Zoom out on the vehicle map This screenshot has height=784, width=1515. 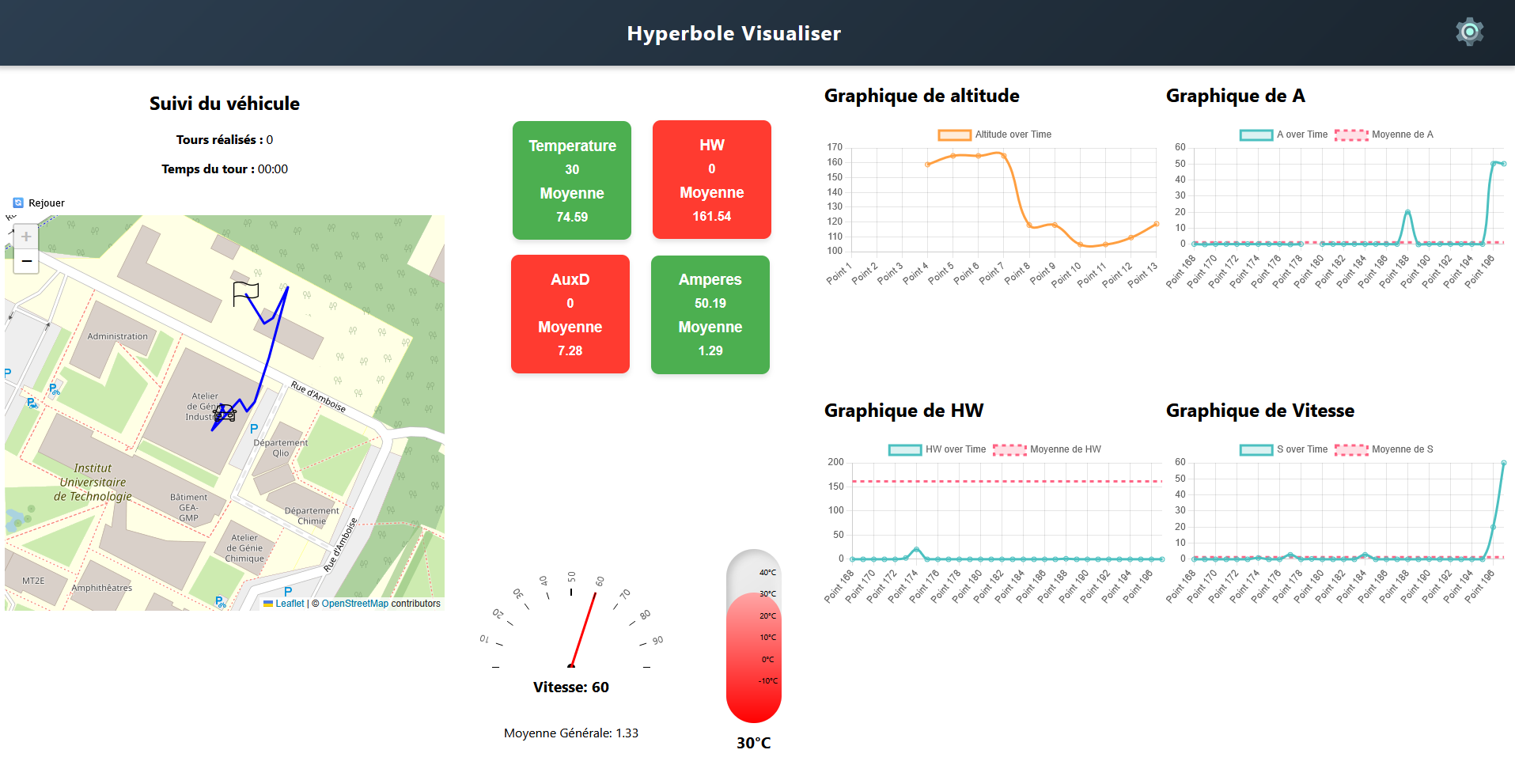26,261
